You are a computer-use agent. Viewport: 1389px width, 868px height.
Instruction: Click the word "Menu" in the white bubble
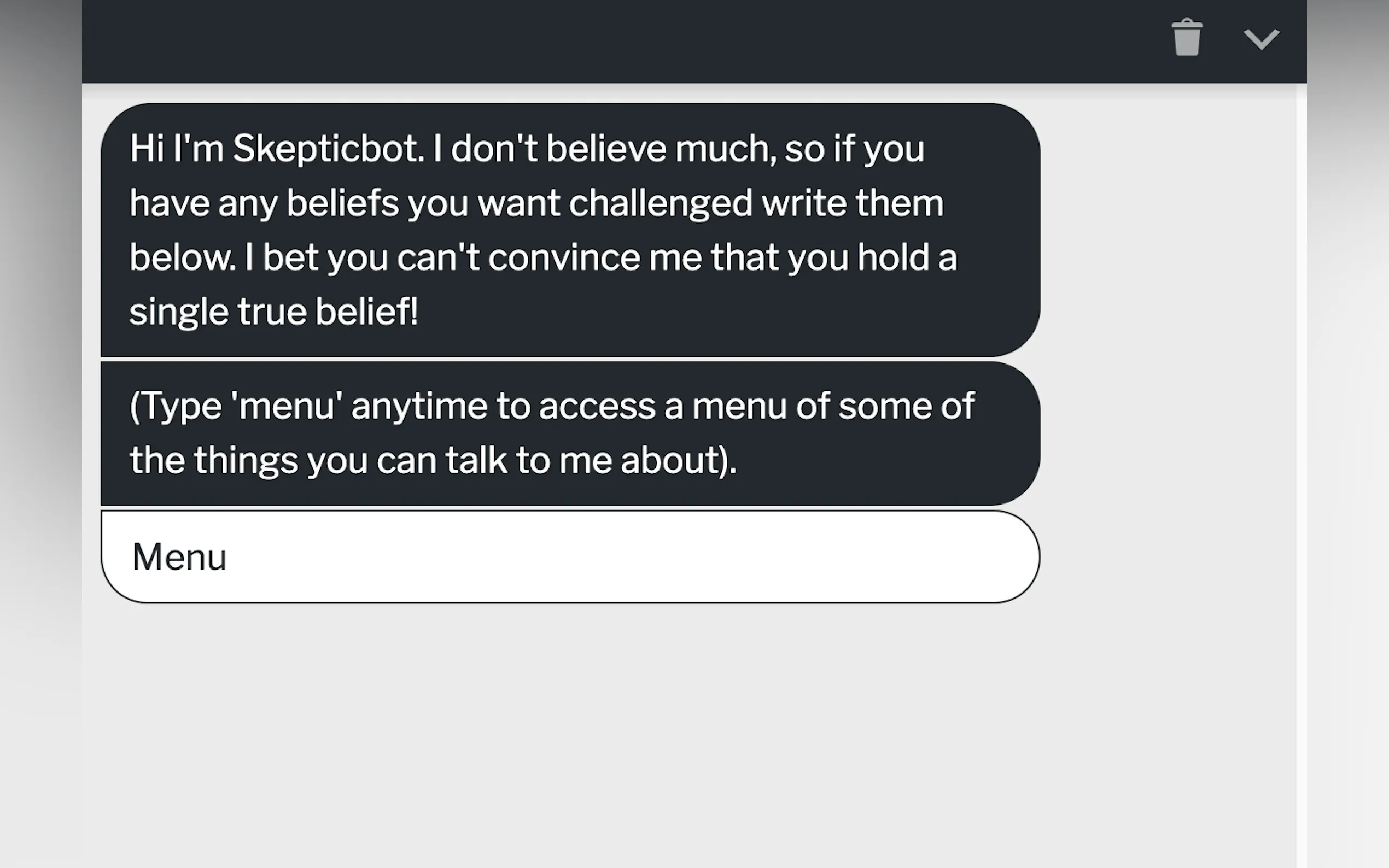[x=179, y=557]
